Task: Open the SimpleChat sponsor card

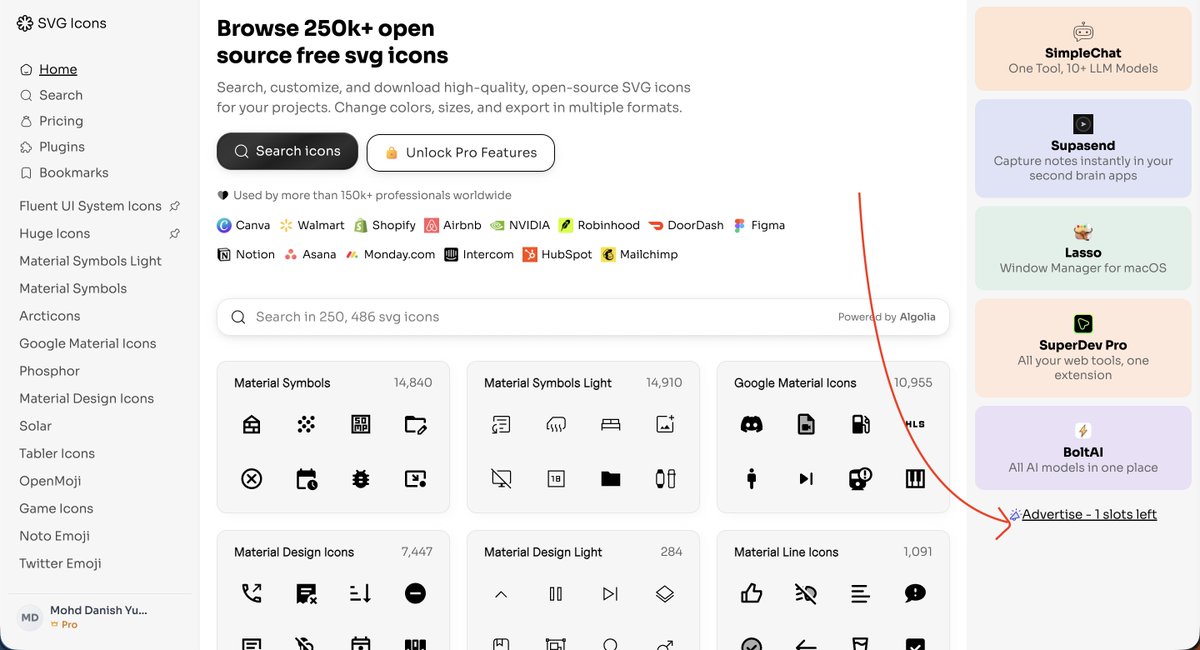Action: 1083,49
